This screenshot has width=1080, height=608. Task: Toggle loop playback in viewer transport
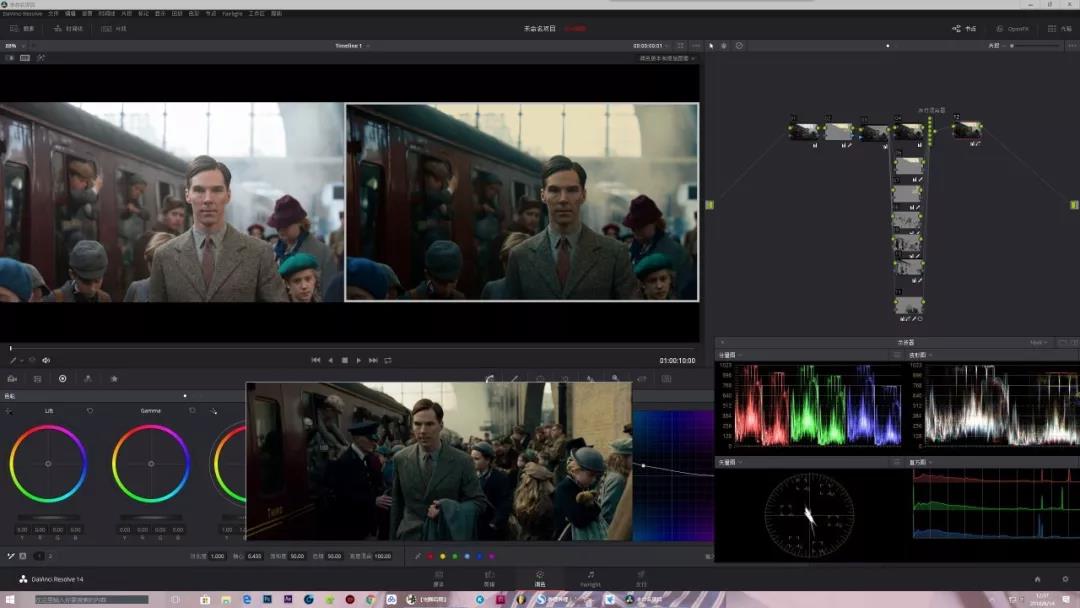[x=388, y=360]
